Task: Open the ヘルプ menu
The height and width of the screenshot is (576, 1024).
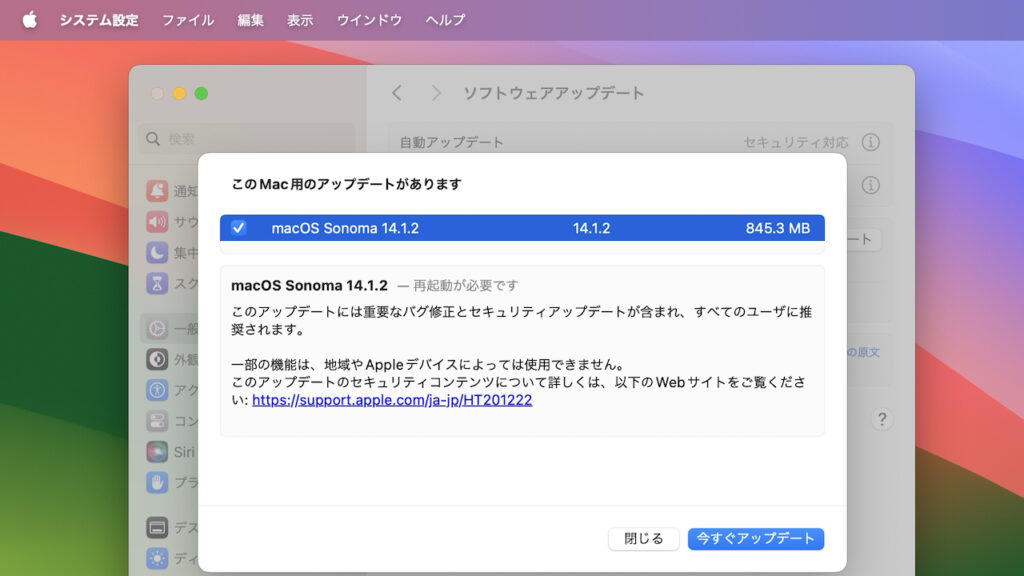Action: point(445,20)
